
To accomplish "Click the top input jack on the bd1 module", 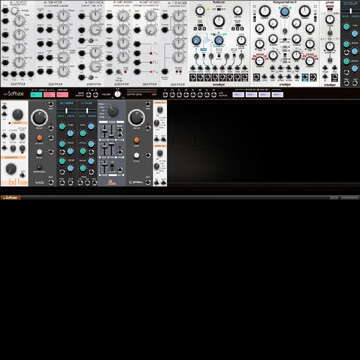I will [x=5, y=107].
